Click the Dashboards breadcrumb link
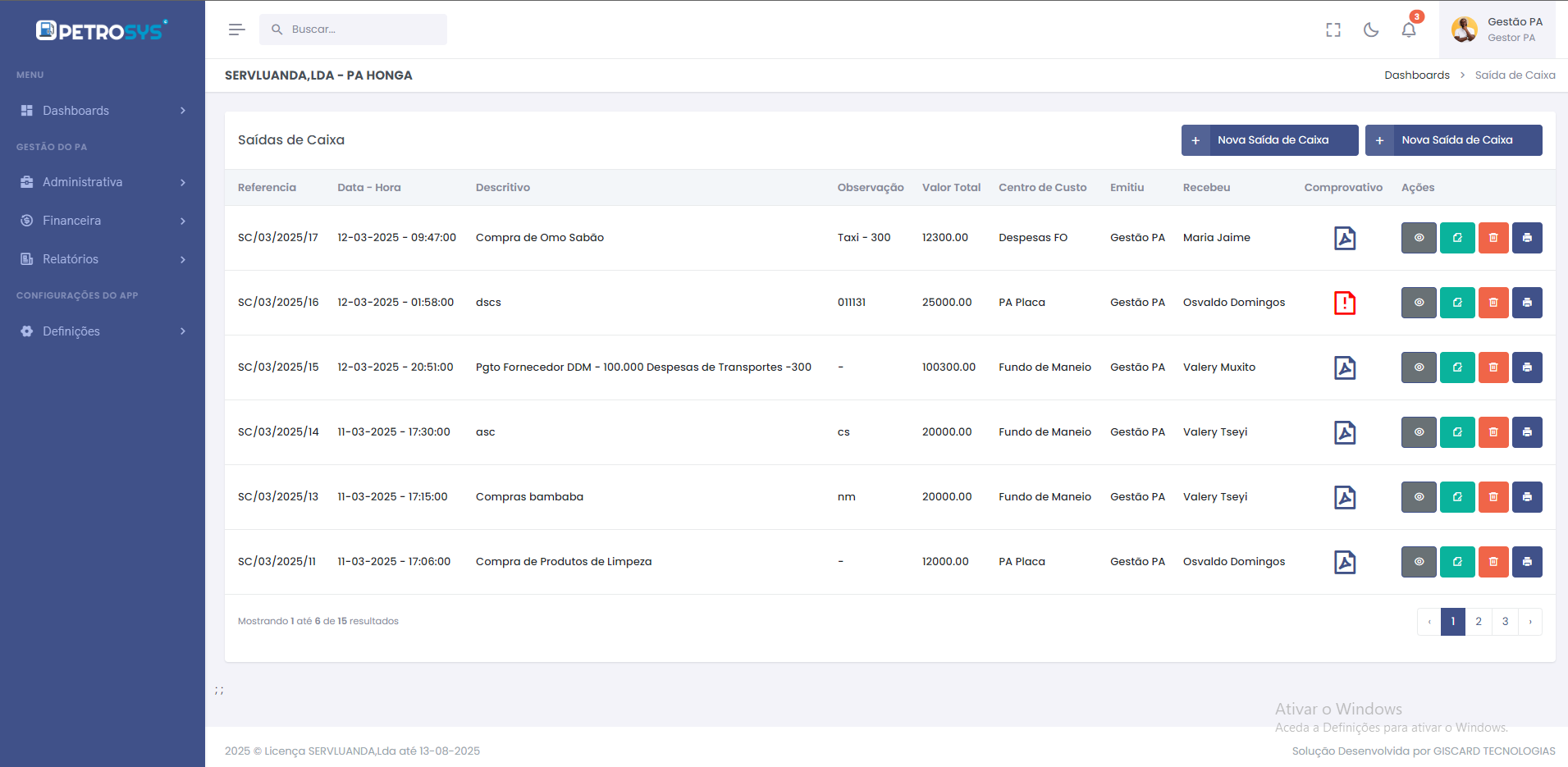This screenshot has width=1568, height=767. [x=1416, y=75]
